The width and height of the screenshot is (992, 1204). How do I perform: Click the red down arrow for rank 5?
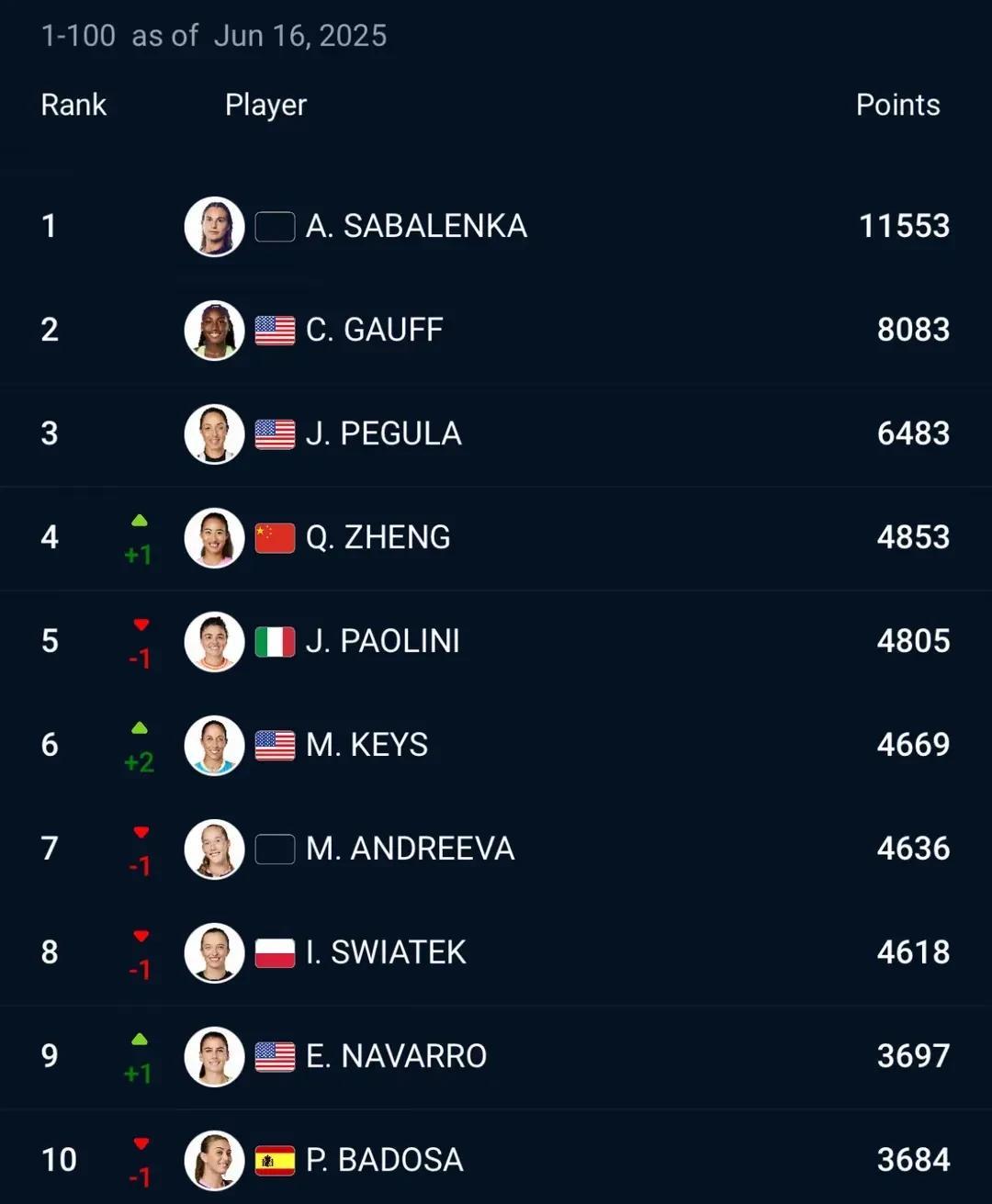point(141,625)
